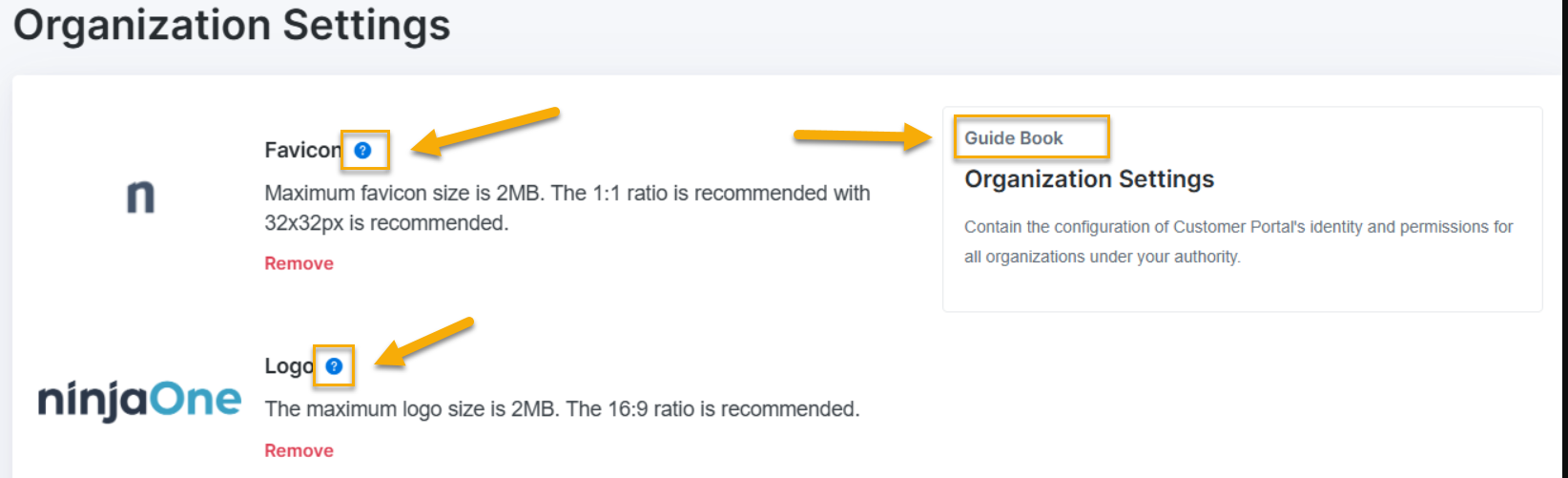This screenshot has height=478, width=1568.
Task: Click the logo 16:9 ratio recommendation text
Action: pyautogui.click(x=562, y=409)
